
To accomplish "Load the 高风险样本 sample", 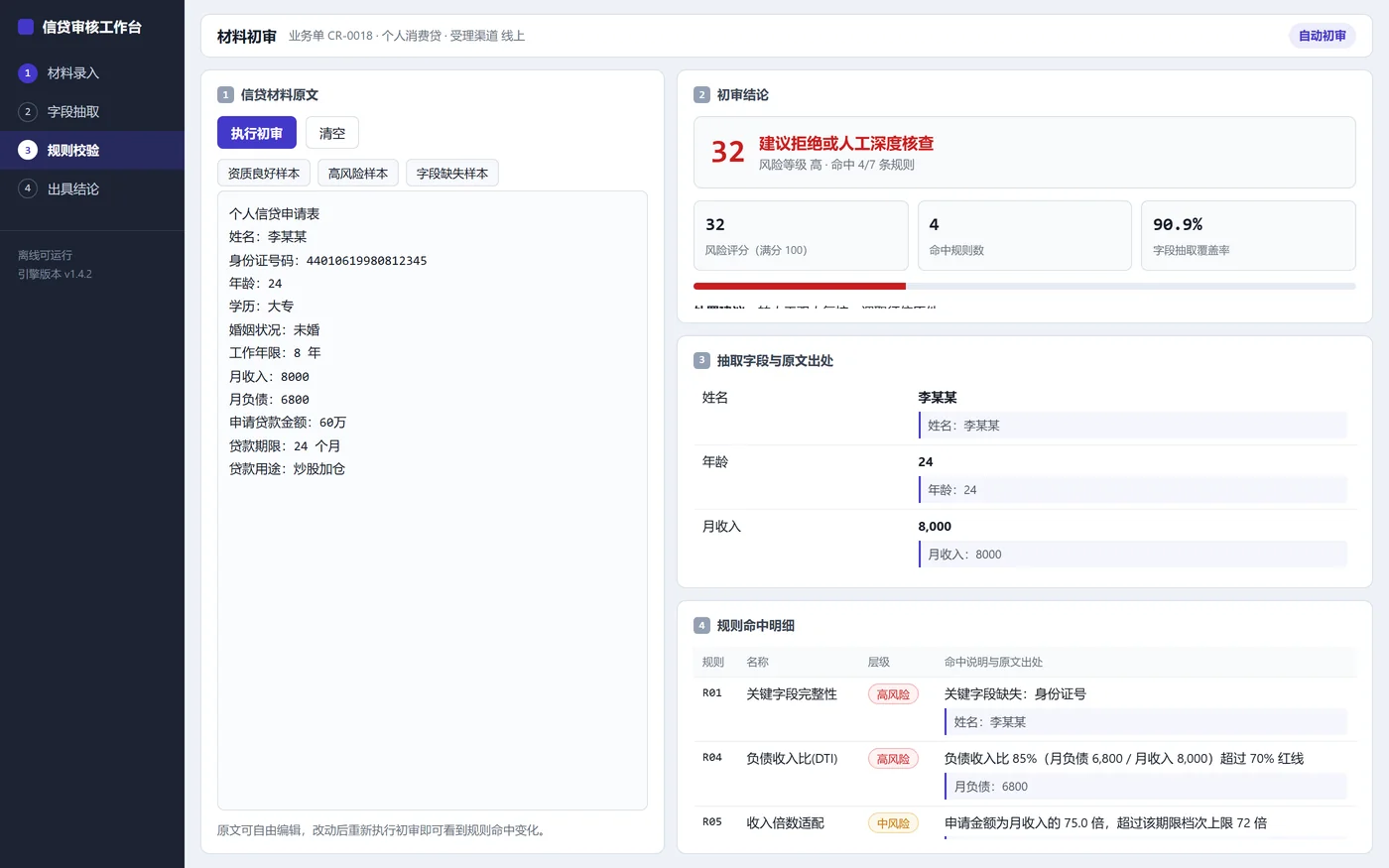I will click(358, 174).
